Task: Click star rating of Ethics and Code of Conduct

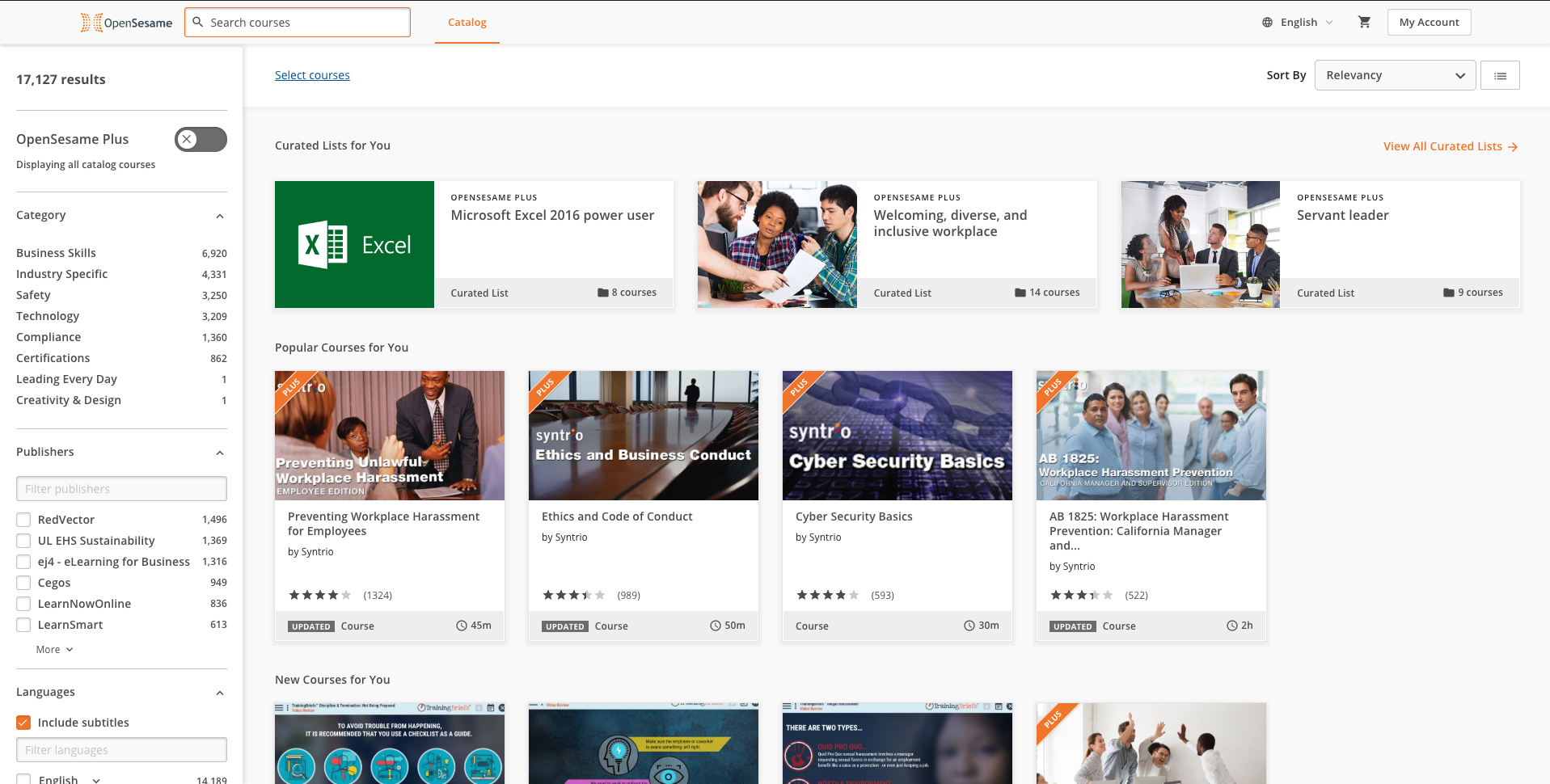Action: pyautogui.click(x=574, y=595)
